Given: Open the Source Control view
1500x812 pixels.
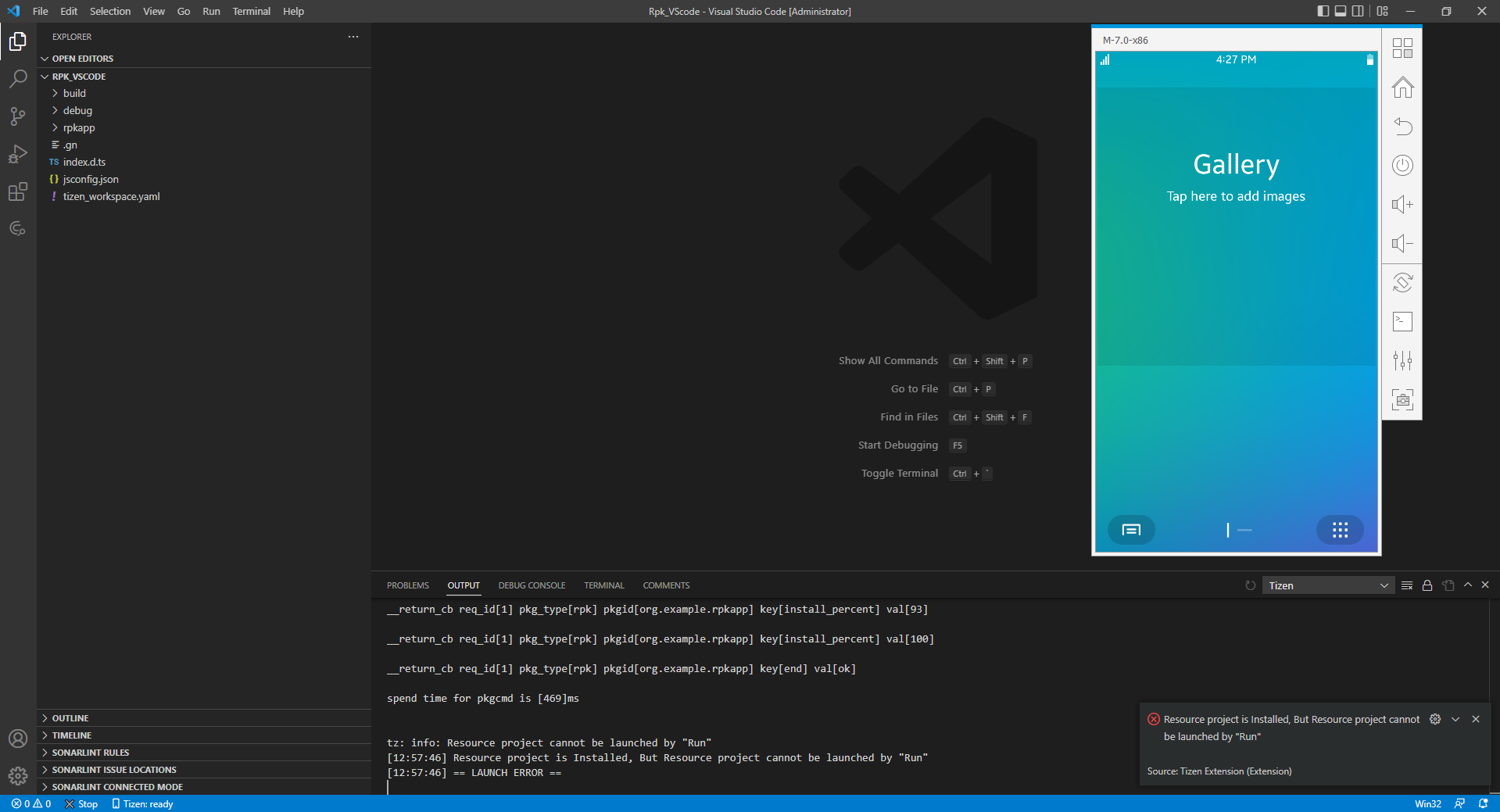Looking at the screenshot, I should coord(17,116).
